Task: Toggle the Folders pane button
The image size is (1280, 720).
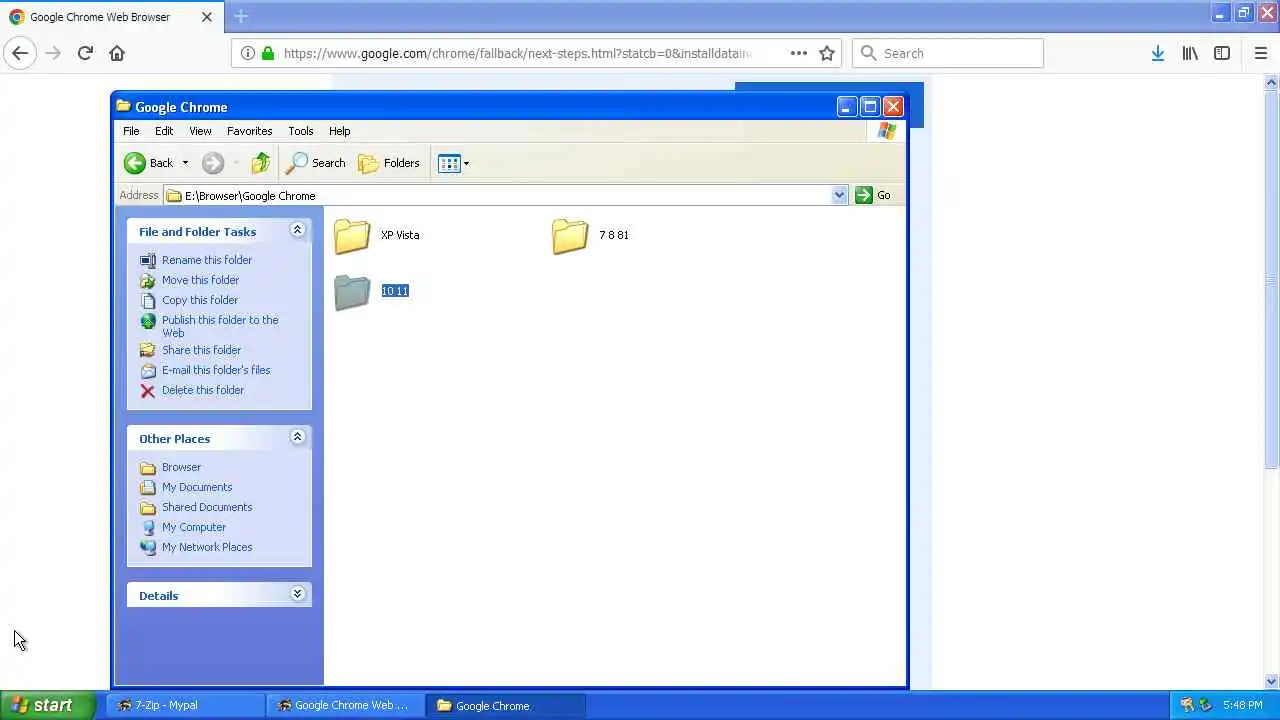Action: click(x=389, y=163)
